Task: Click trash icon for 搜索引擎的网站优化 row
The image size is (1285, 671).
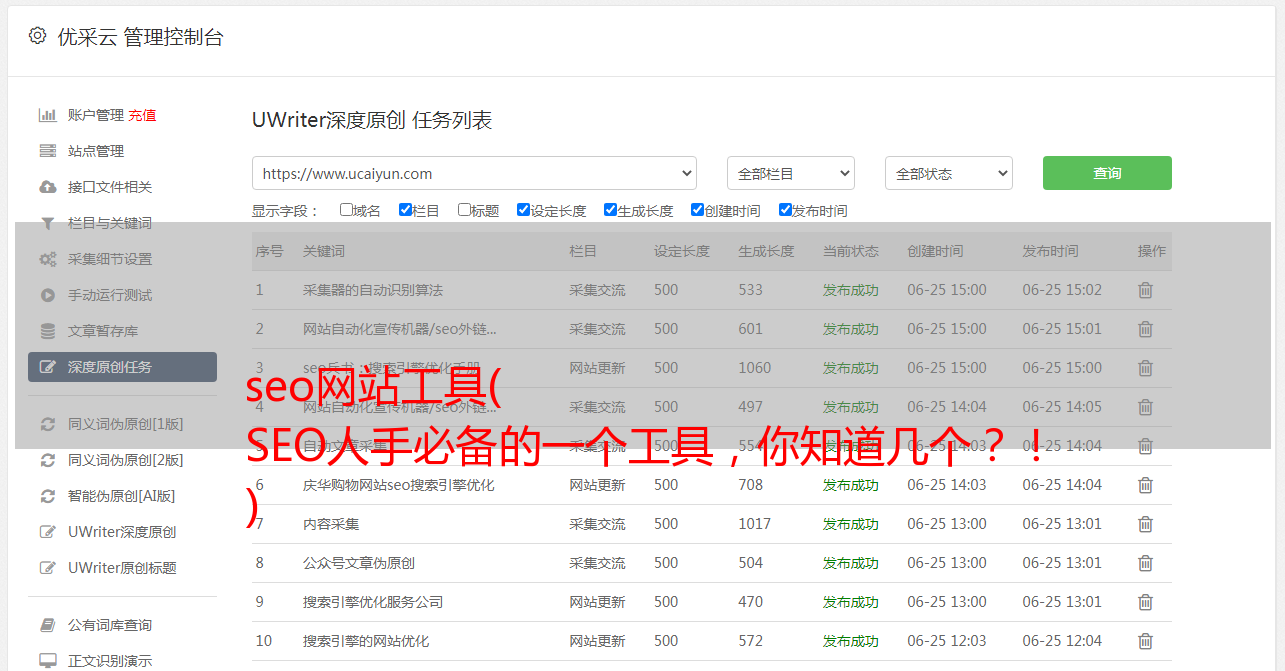Action: click(1145, 641)
